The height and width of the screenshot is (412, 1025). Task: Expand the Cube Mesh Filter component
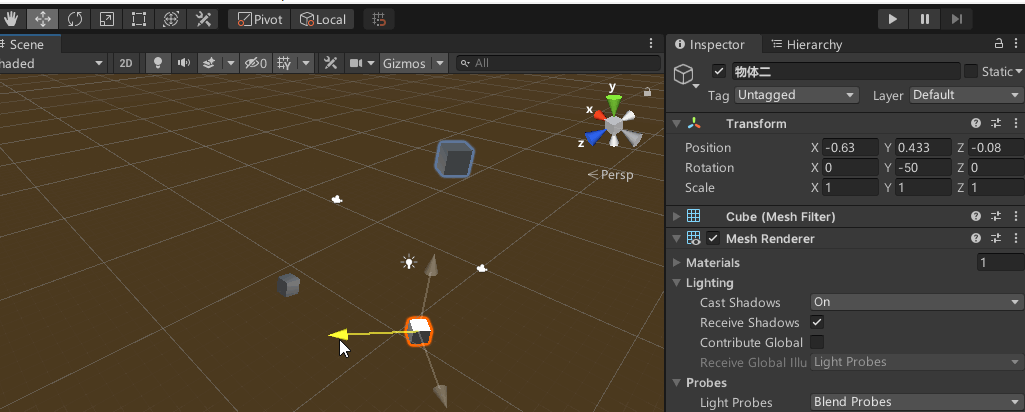pyautogui.click(x=677, y=216)
